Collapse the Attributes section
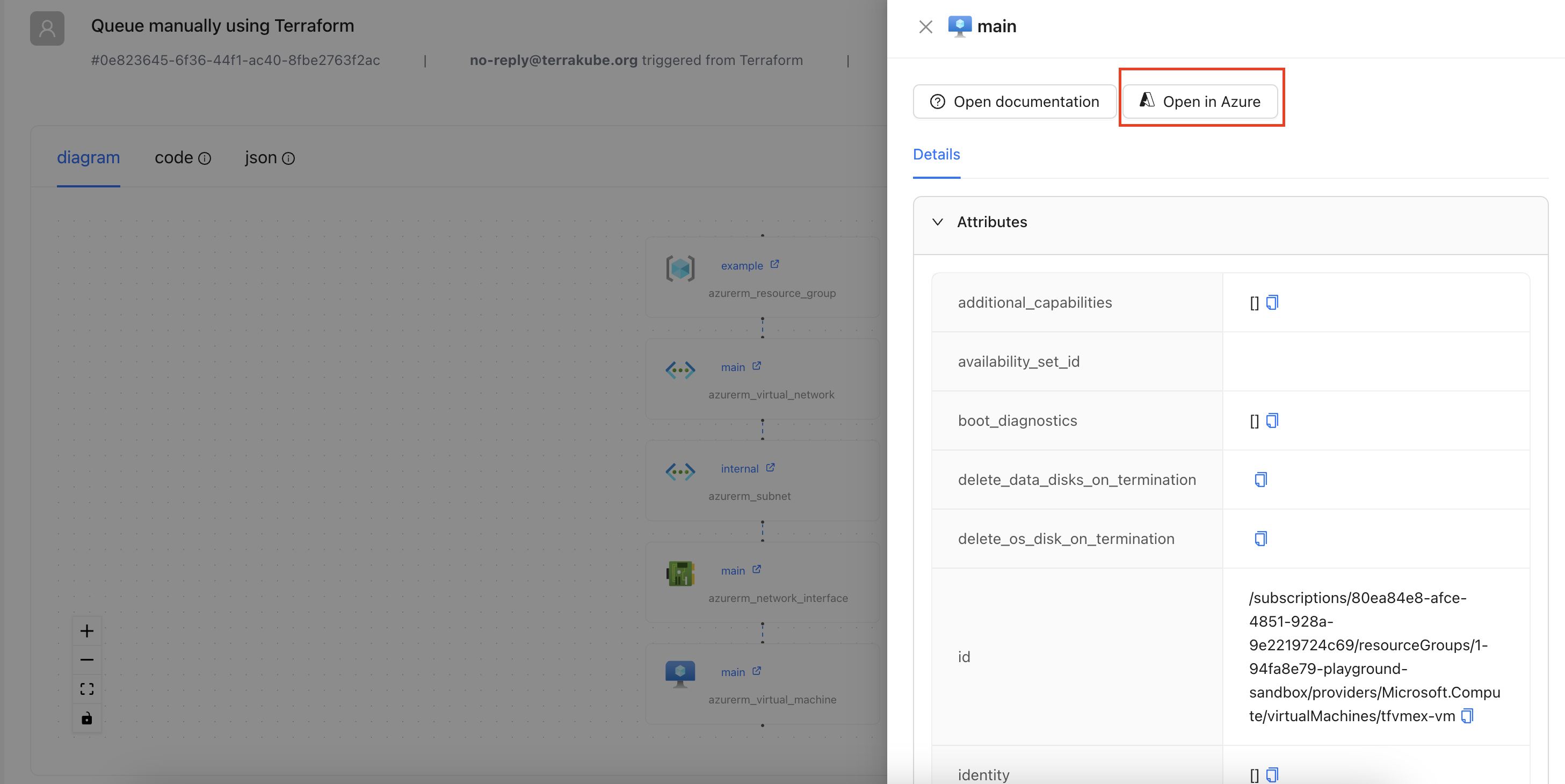Viewport: 1565px width, 784px height. pos(937,222)
